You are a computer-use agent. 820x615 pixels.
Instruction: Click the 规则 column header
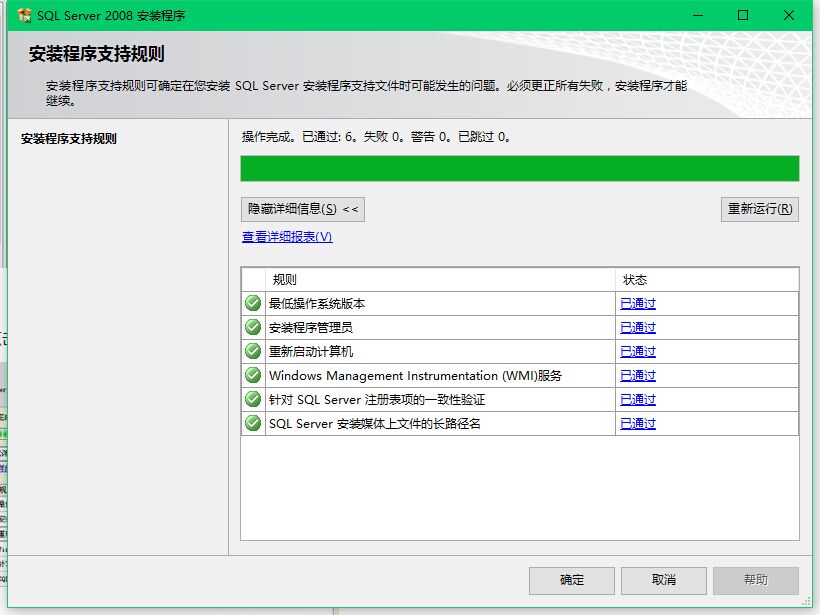[440, 280]
